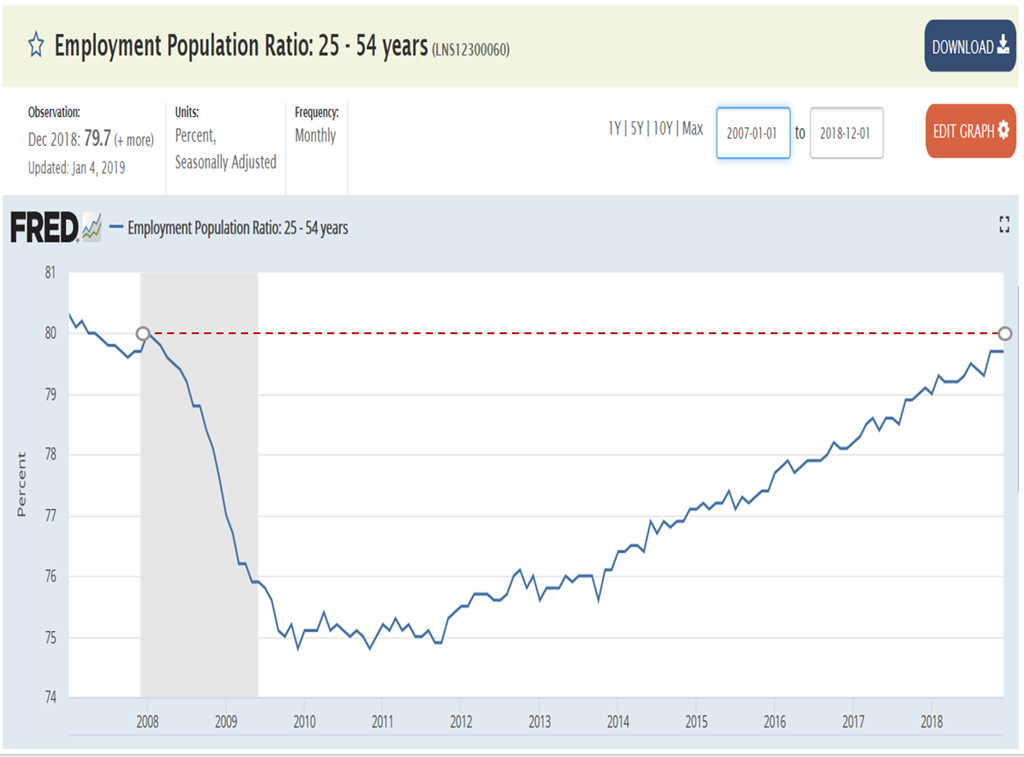Click the download arrow icon

pos(1003,46)
